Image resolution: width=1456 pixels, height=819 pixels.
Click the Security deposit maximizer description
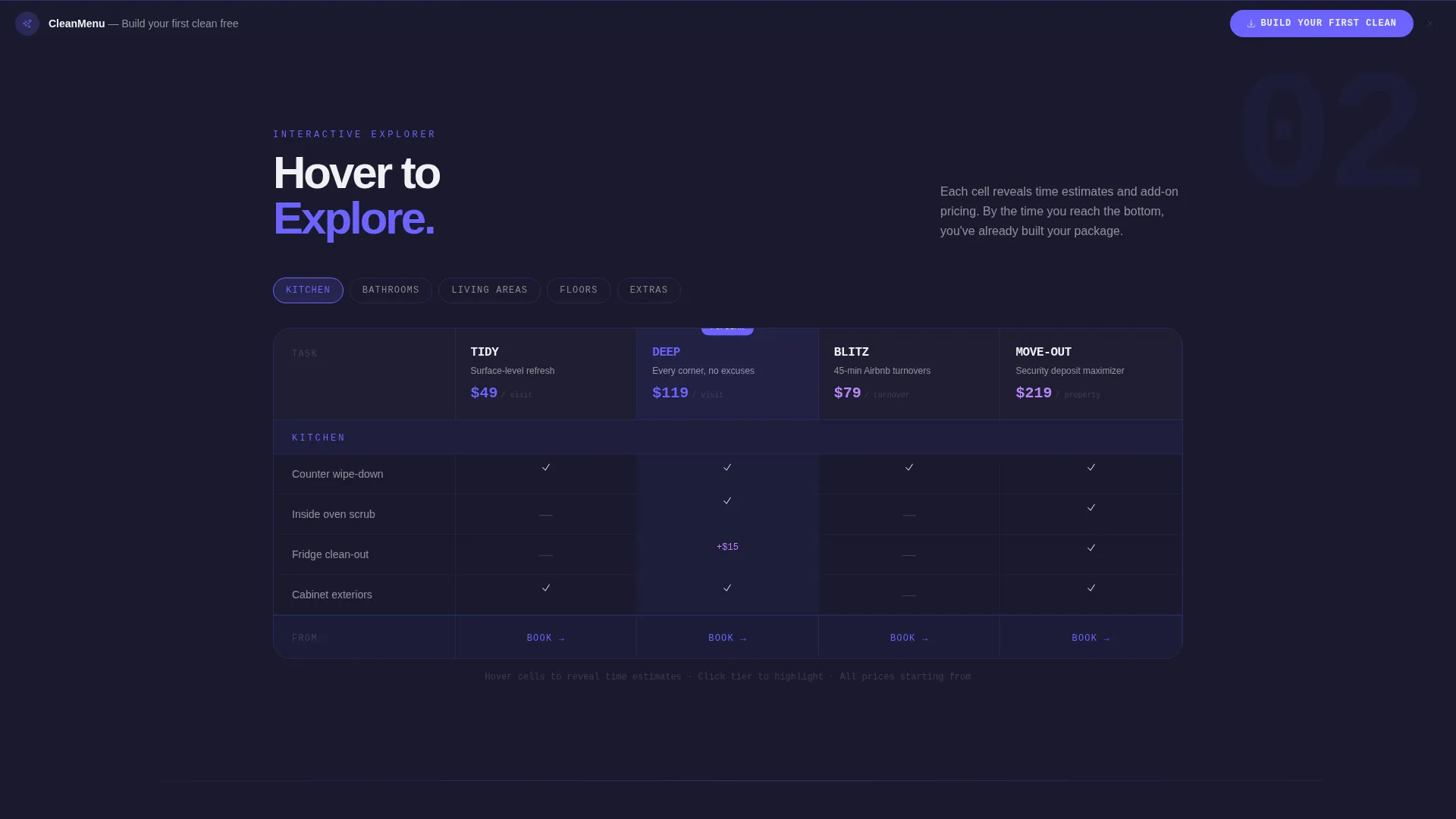pos(1070,372)
